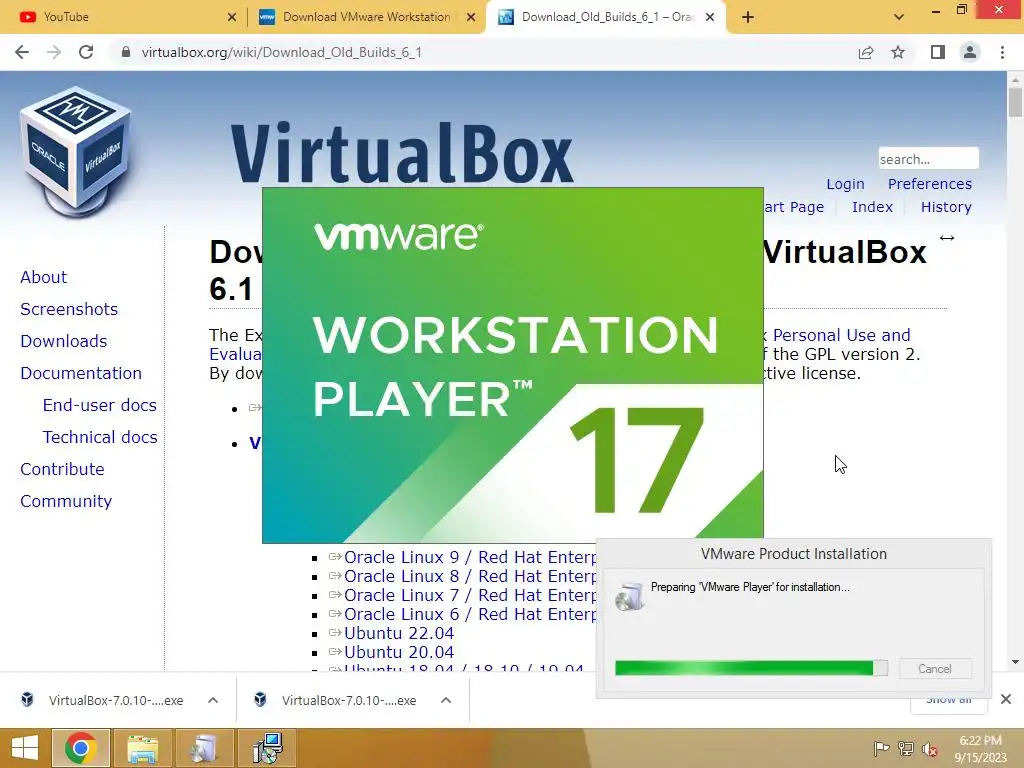Close the YouTube tab
The image size is (1024, 768).
click(x=232, y=17)
